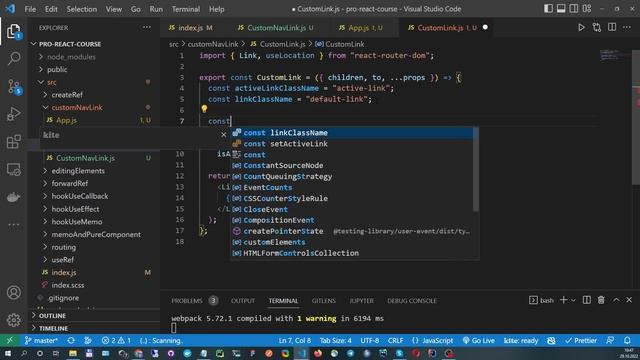Open Explorer more actions ellipsis
Image resolution: width=640 pixels, height=360 pixels.
point(147,27)
